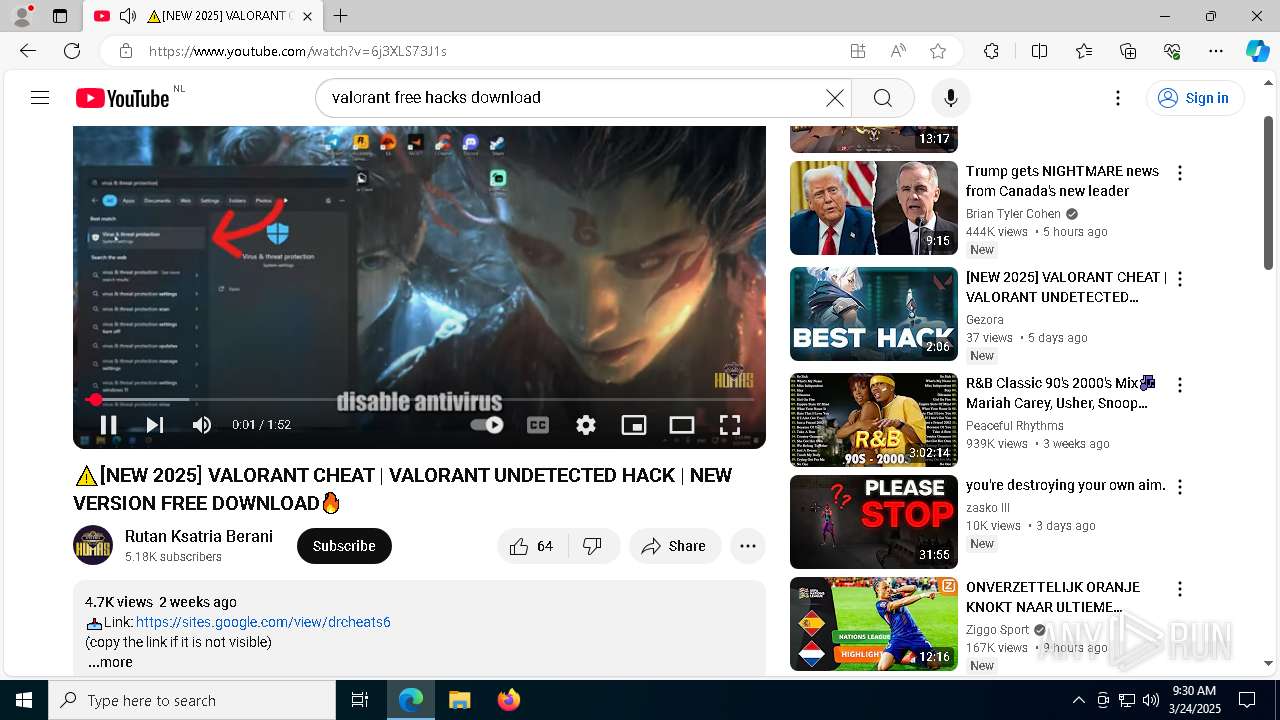Open browser extensions puzzle icon
This screenshot has height=720, width=1280.
[991, 51]
